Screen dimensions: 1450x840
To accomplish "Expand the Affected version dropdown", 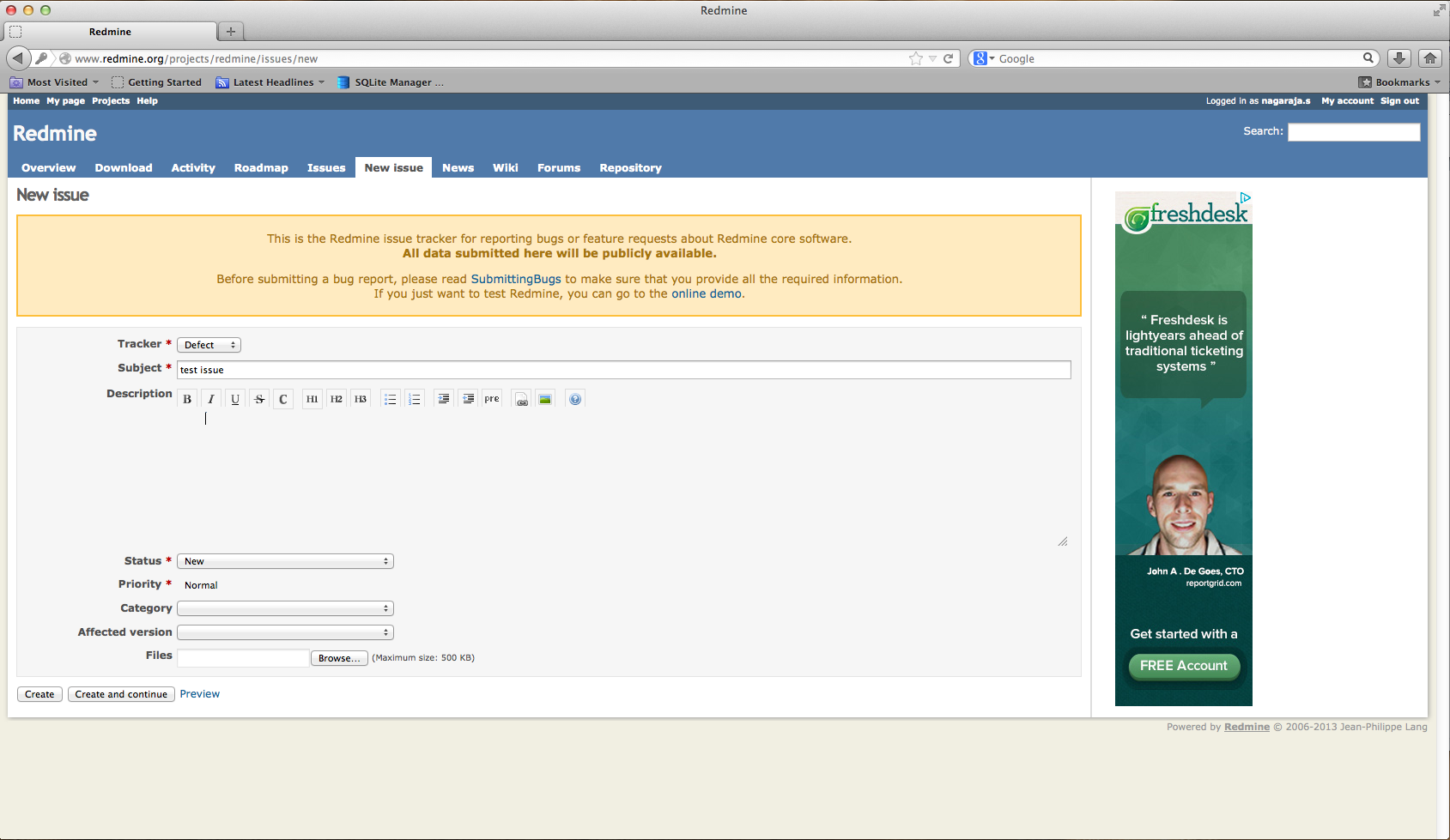I will 285,632.
